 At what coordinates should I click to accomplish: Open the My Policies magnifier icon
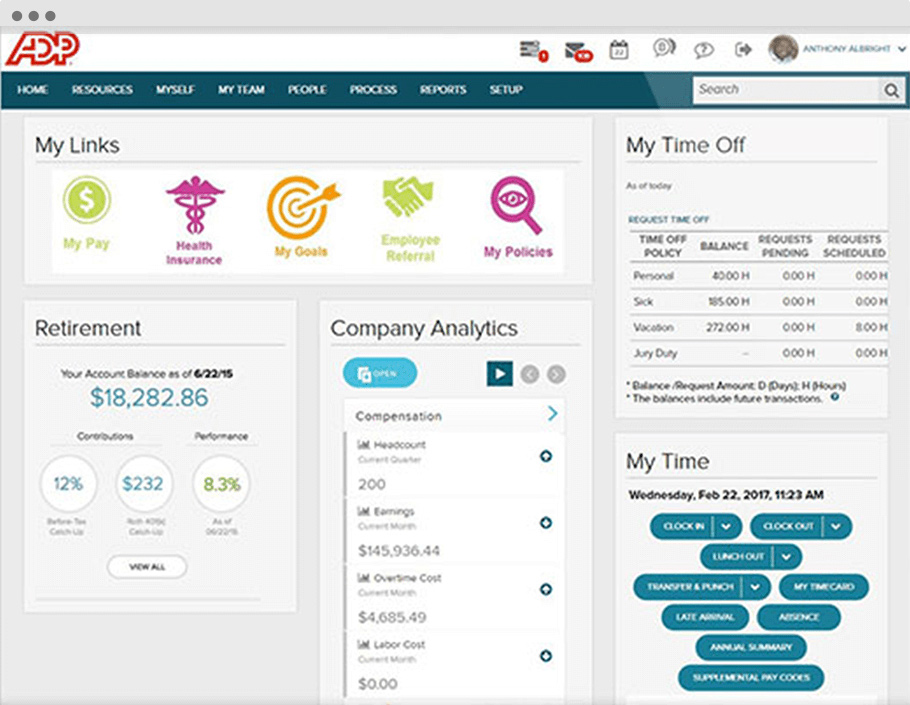pyautogui.click(x=518, y=206)
